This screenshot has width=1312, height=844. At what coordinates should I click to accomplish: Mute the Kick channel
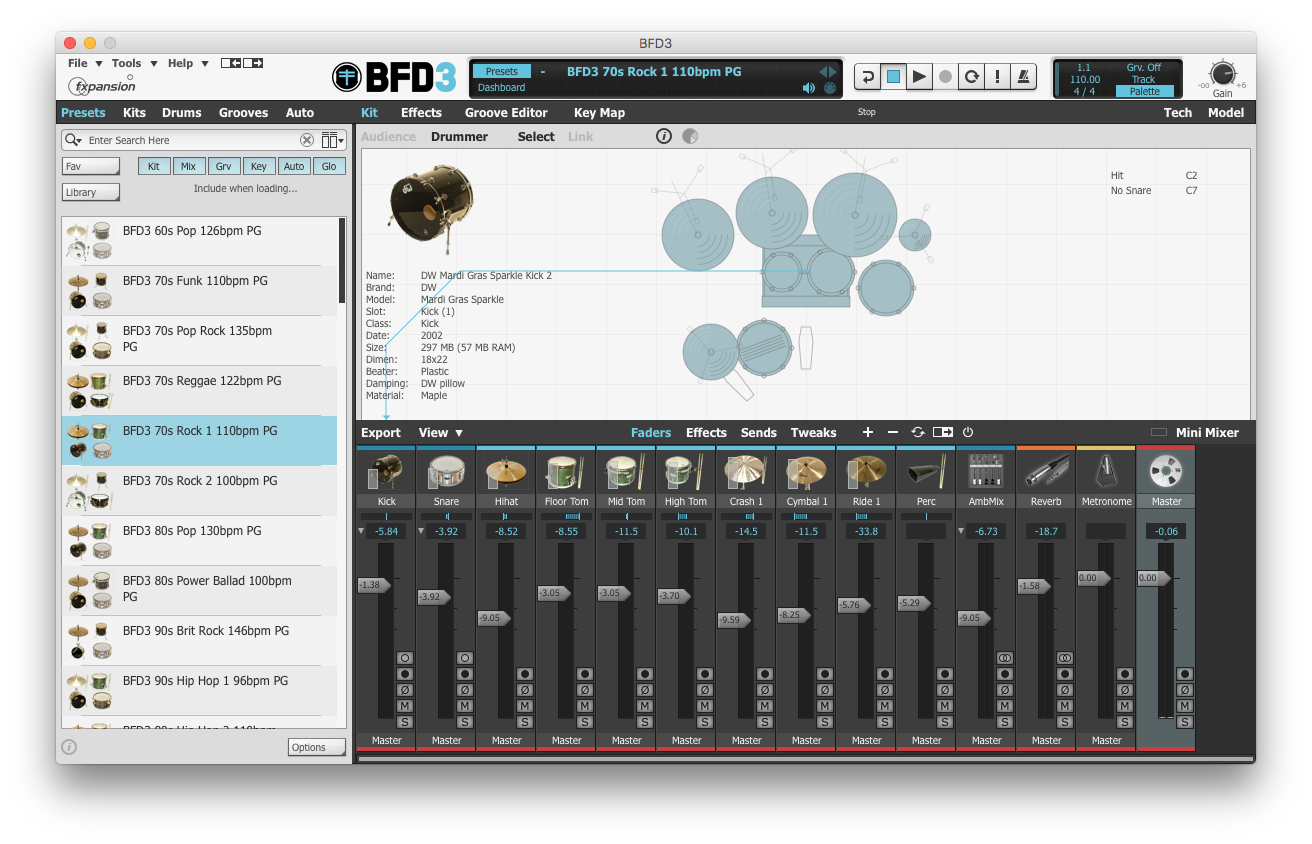click(405, 706)
